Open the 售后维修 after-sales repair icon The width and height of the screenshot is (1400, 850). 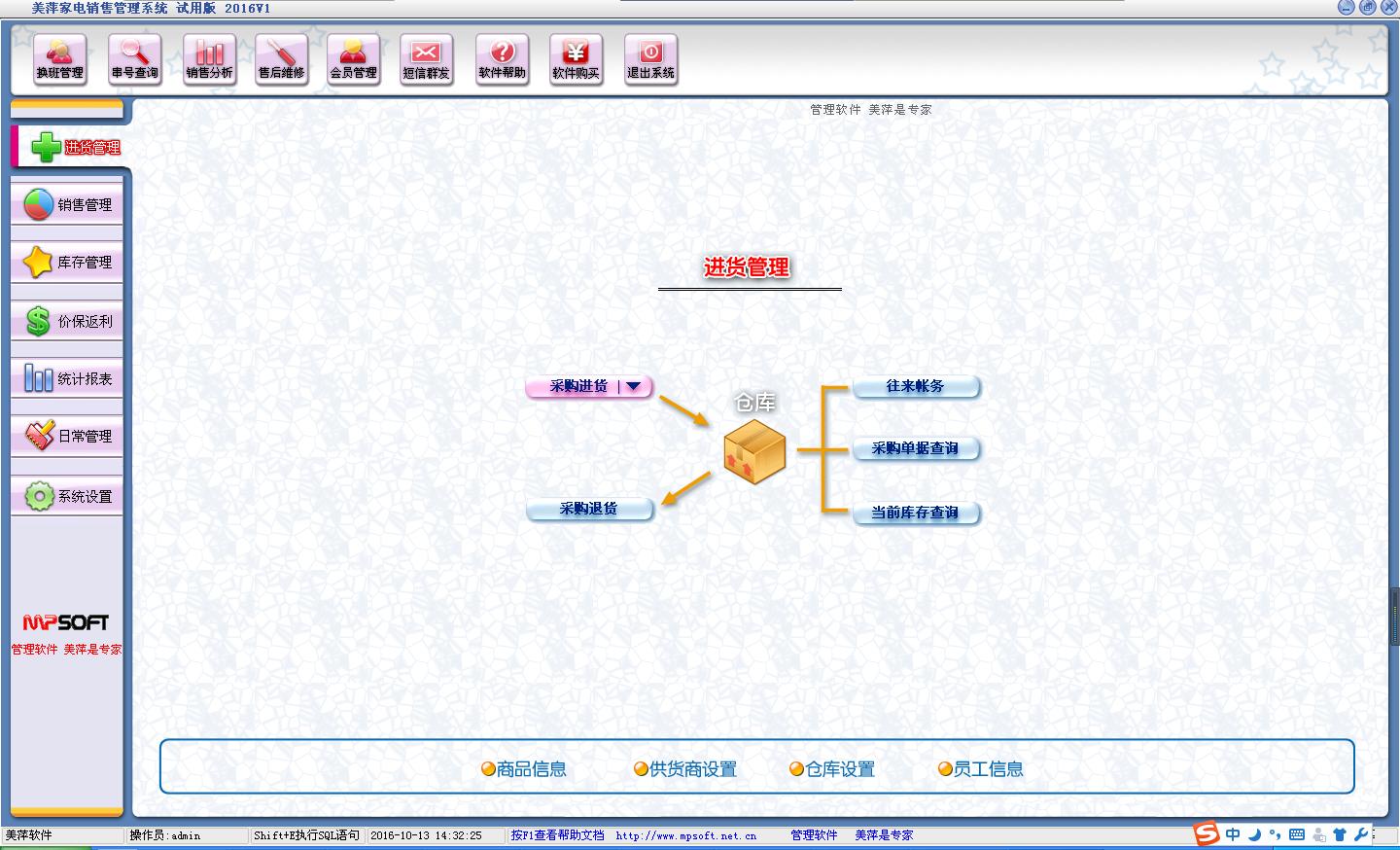point(281,59)
